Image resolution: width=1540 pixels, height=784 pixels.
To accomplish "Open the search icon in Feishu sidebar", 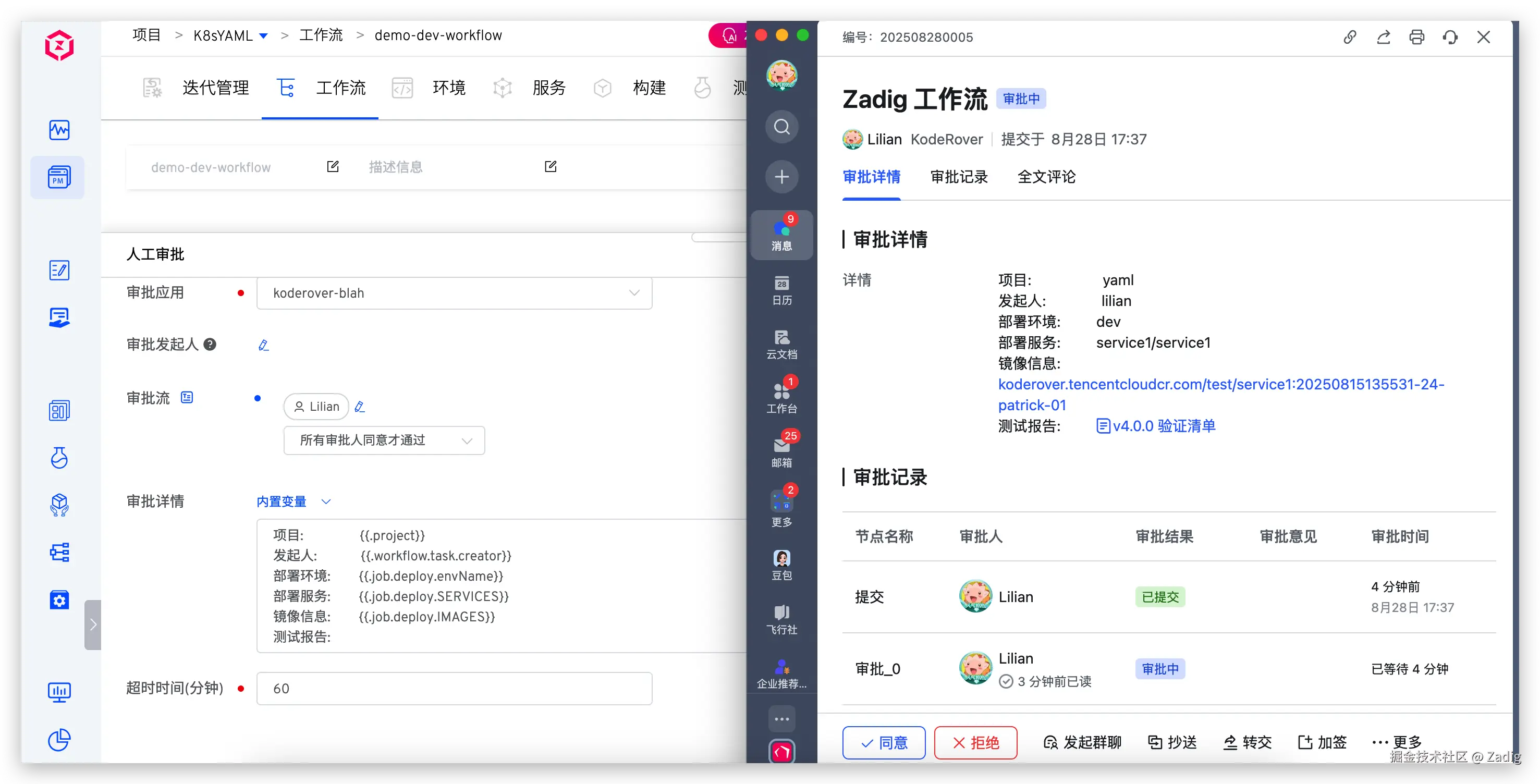I will pos(781,127).
